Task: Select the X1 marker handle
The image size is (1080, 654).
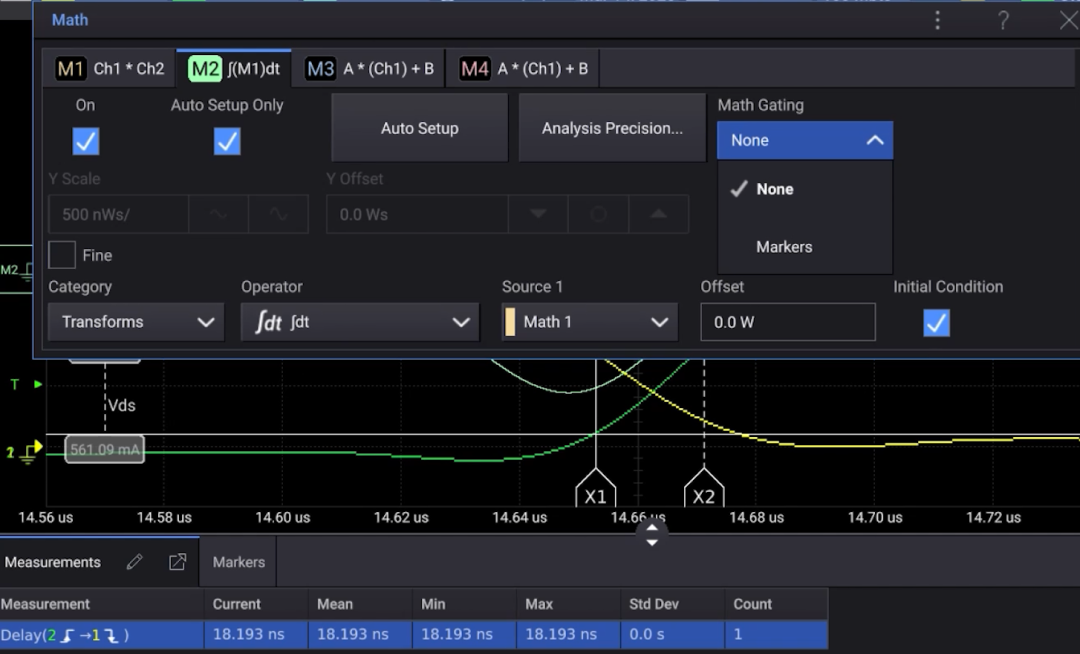Action: [595, 489]
